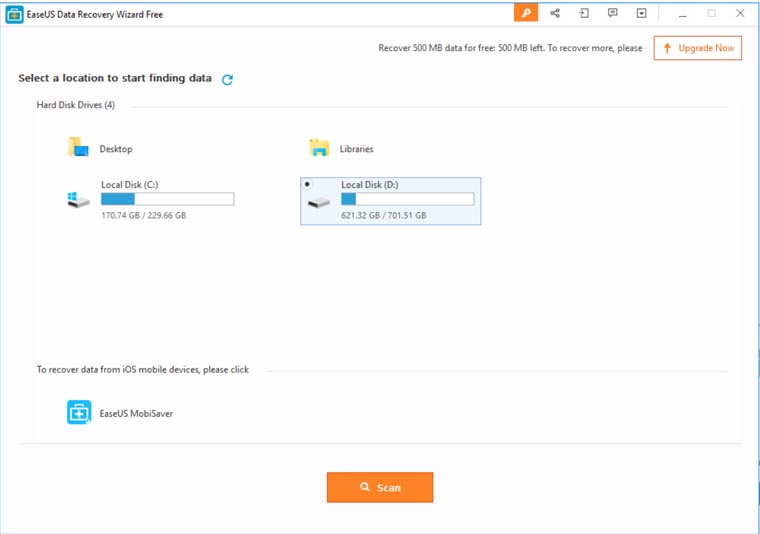Click the import/sign-in arrow icon
This screenshot has height=534, width=760.
pyautogui.click(x=584, y=13)
